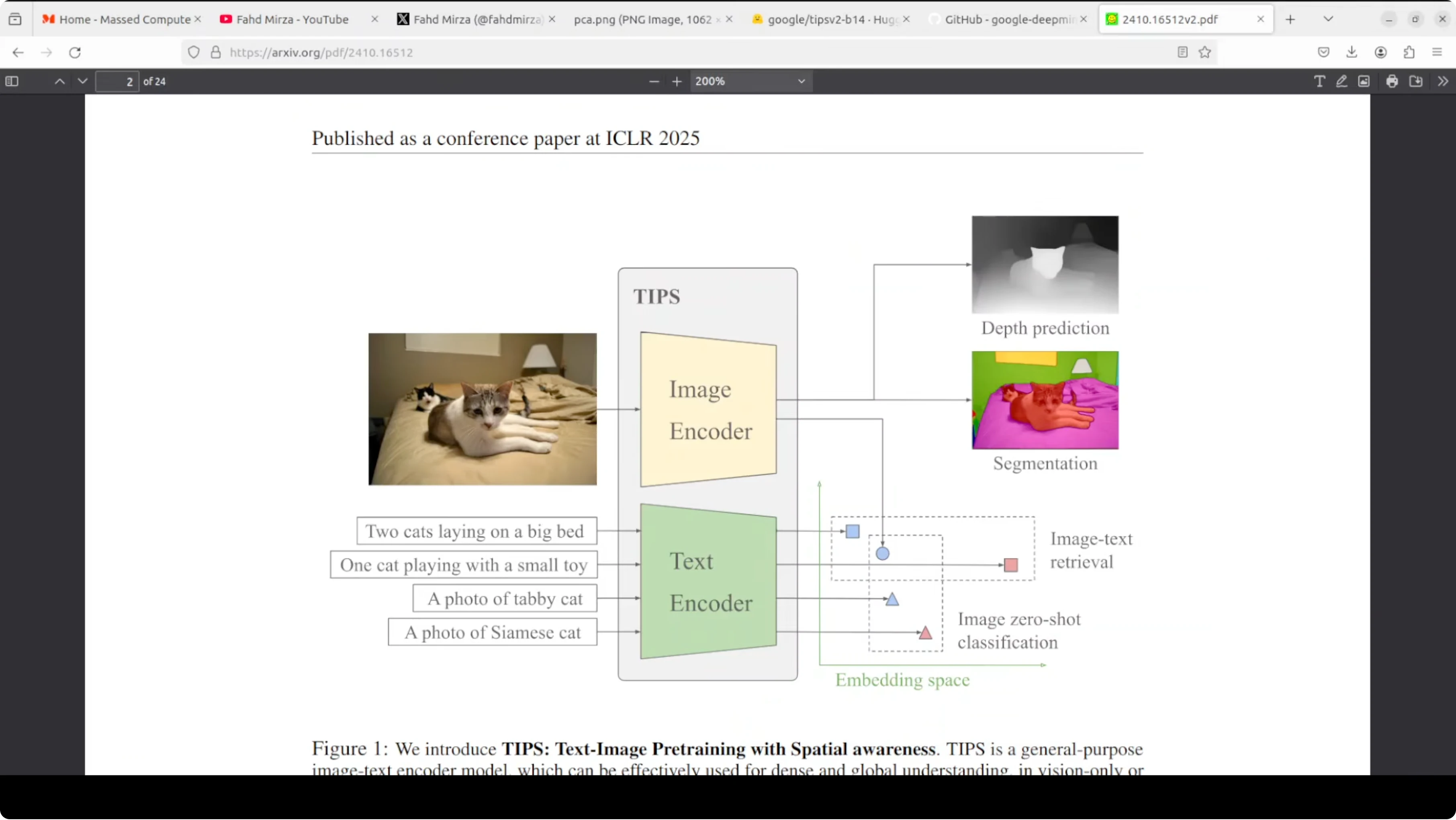Print the PDF document
The width and height of the screenshot is (1456, 820).
tap(1392, 82)
